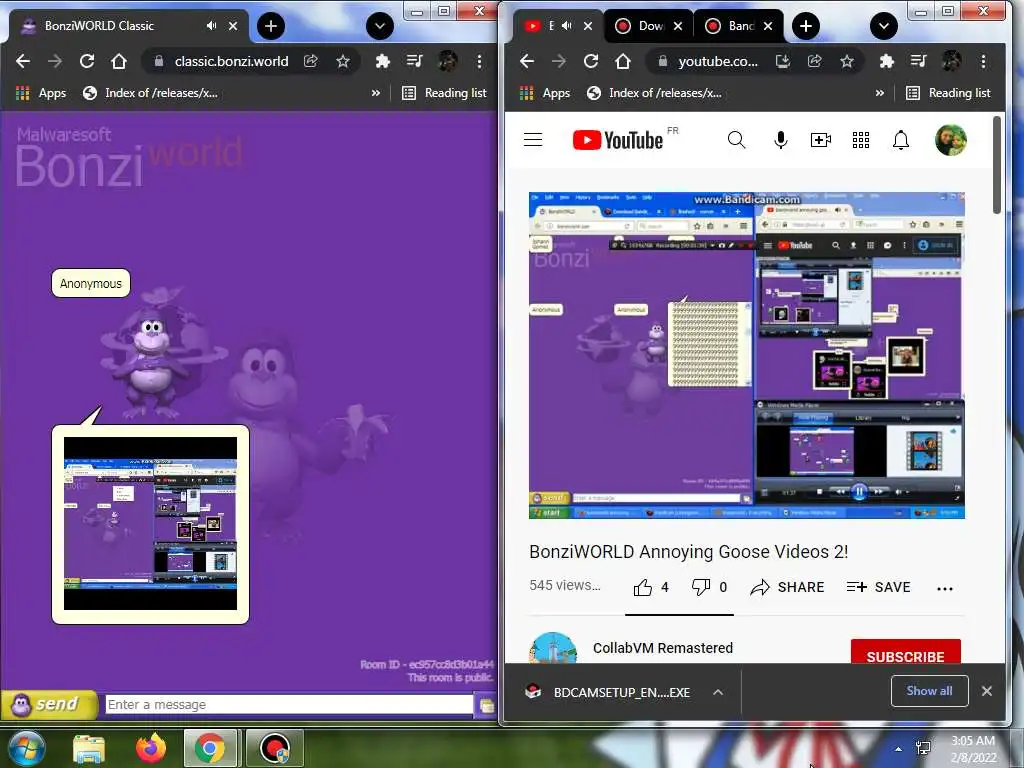This screenshot has width=1024, height=768.
Task: Install YouTube app from address bar icon
Action: tap(782, 61)
